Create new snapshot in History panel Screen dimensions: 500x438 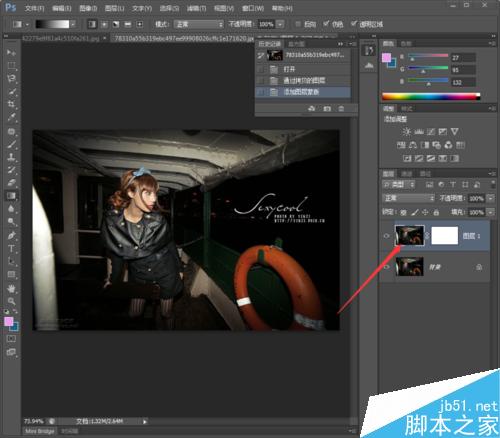[x=327, y=109]
